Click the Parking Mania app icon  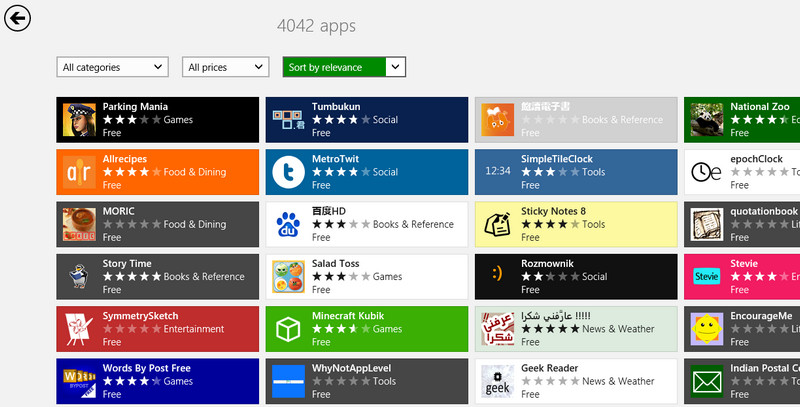point(78,120)
